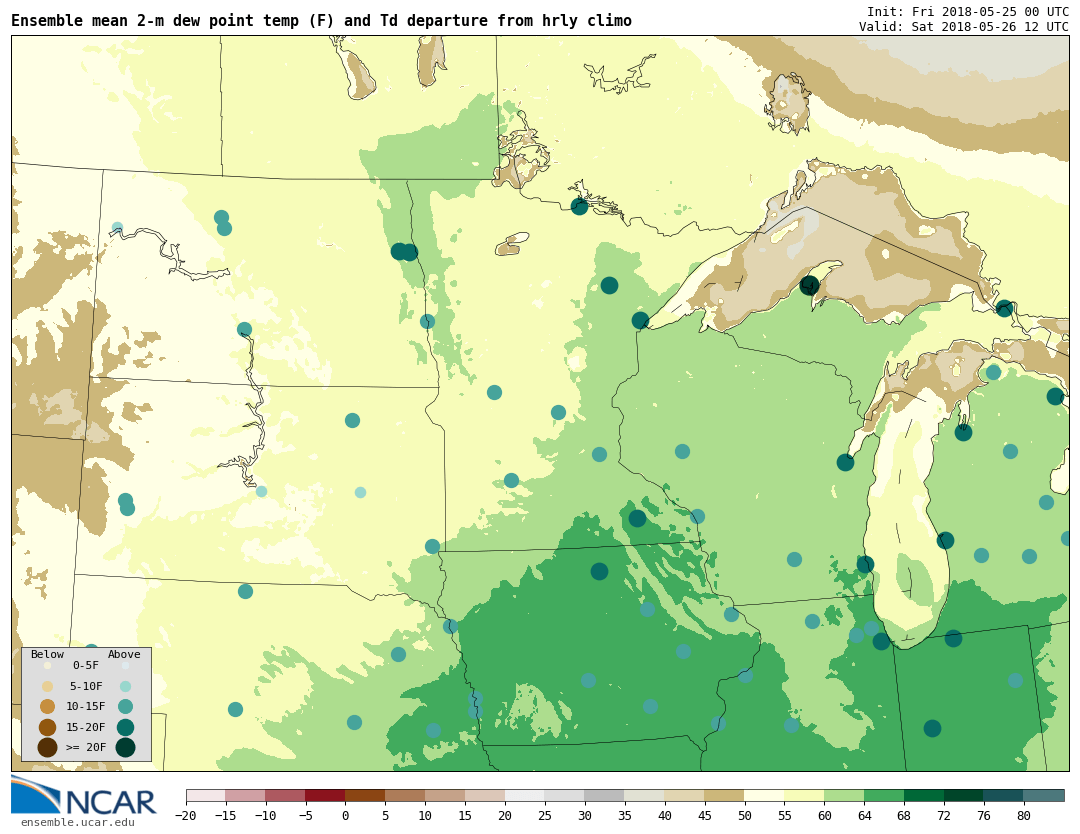Pick the 20 to 25 near-white colorbar swatch

526,796
